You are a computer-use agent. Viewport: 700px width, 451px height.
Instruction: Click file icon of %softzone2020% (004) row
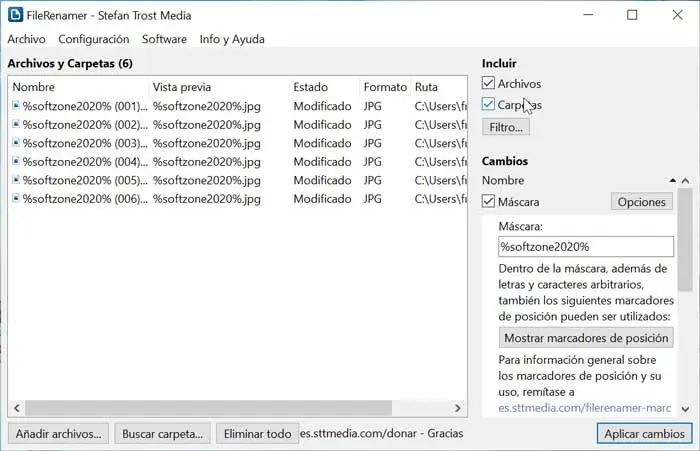pyautogui.click(x=16, y=161)
